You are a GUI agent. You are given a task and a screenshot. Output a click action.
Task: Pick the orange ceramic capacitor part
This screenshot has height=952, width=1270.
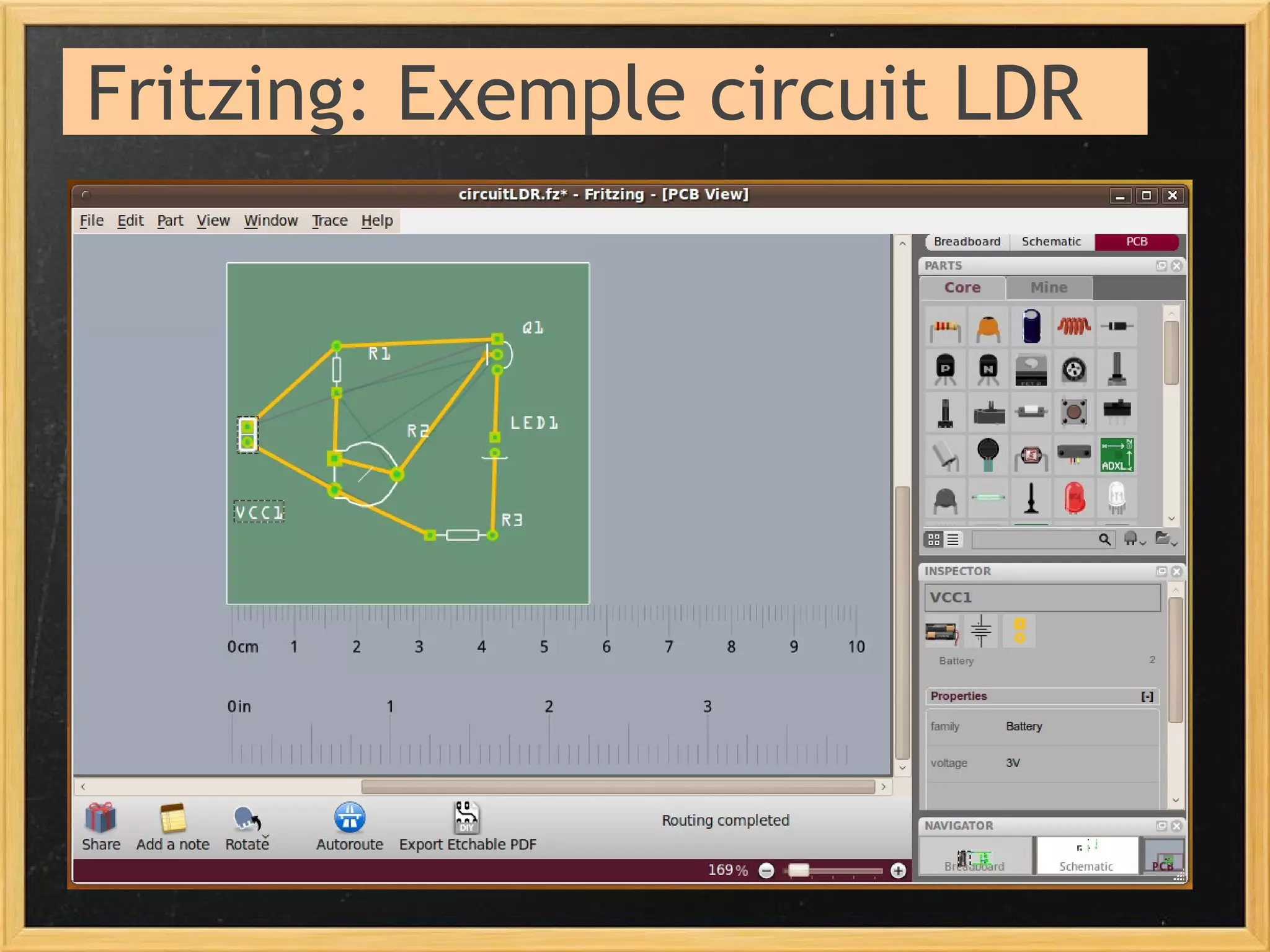coord(988,327)
